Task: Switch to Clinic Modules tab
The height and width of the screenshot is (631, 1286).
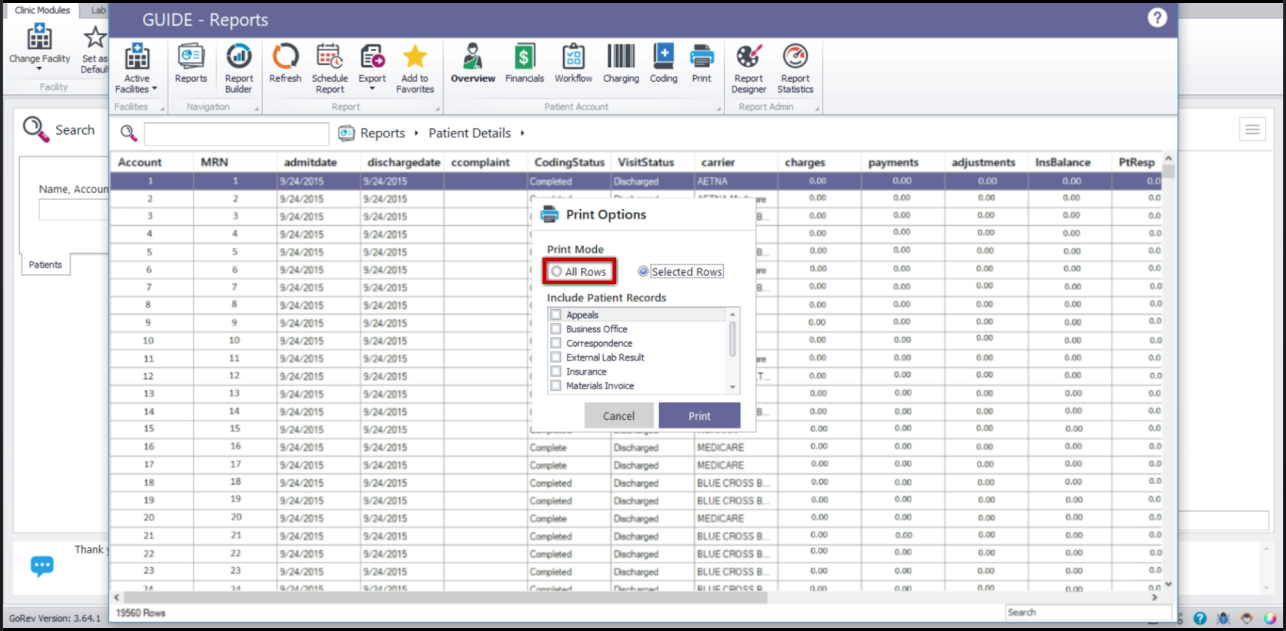Action: pos(42,10)
